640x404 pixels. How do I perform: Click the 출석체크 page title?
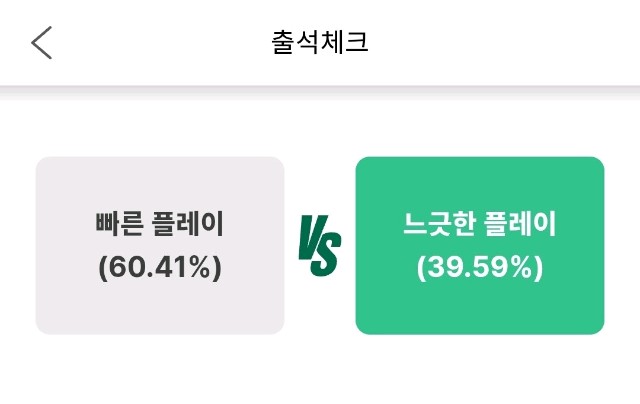(320, 43)
